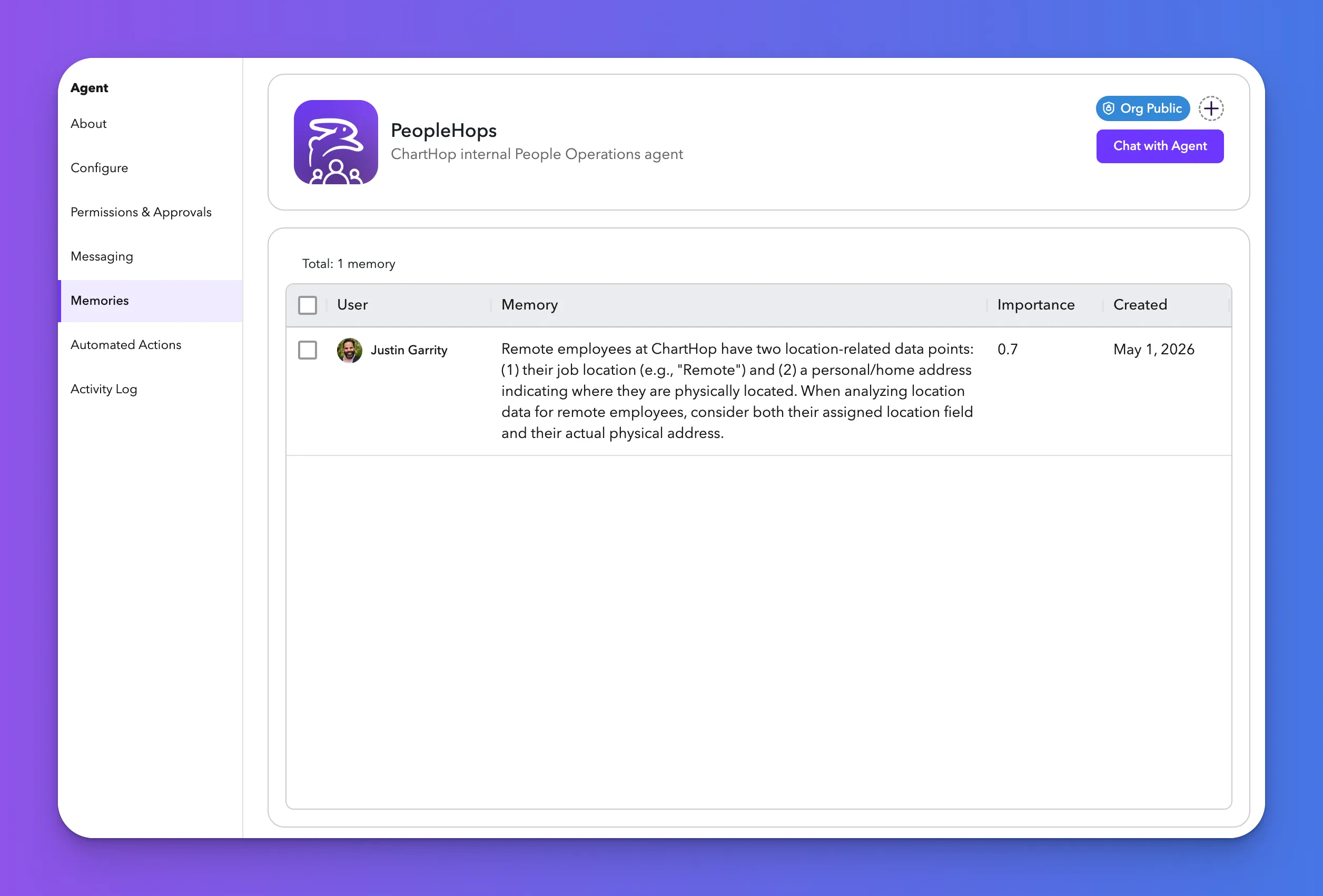Viewport: 1323px width, 896px height.
Task: Tick the select-all checkbox in table header
Action: pos(308,305)
